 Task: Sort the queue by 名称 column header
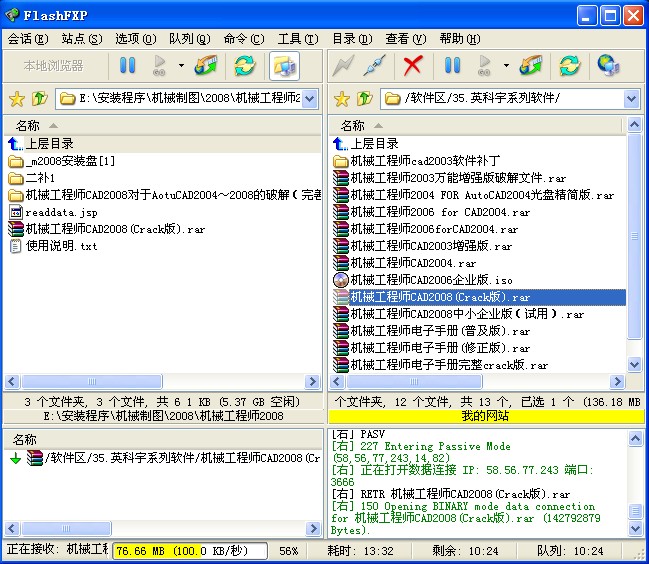163,439
